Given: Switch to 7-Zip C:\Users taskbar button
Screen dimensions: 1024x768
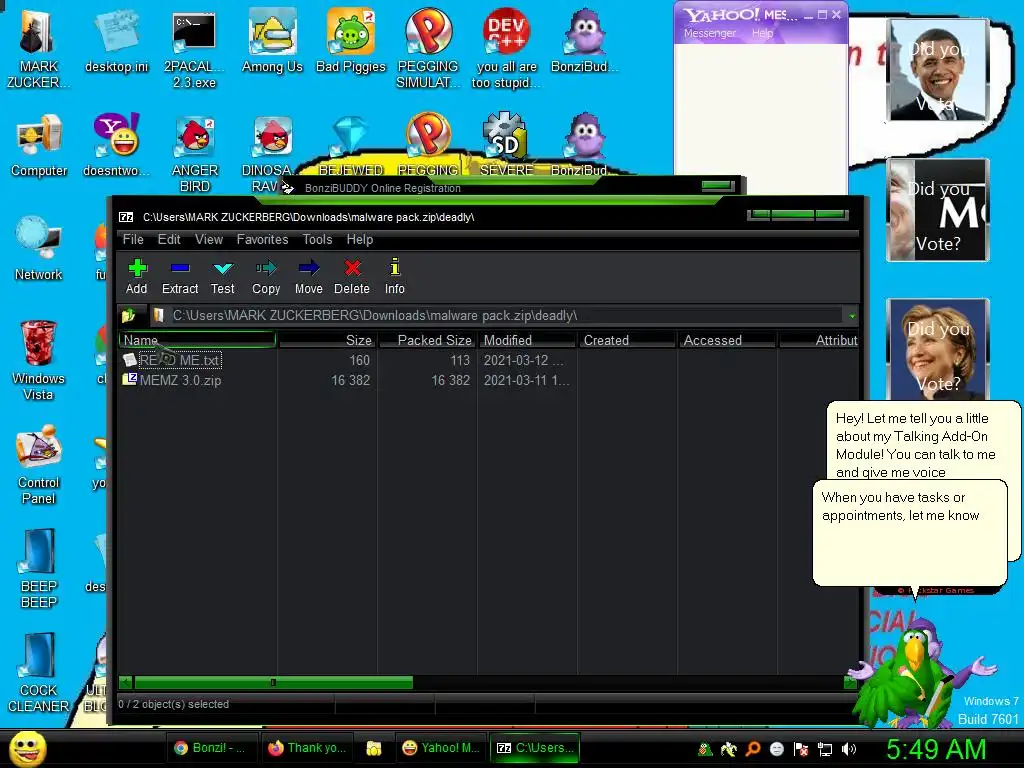Looking at the screenshot, I should (535, 748).
